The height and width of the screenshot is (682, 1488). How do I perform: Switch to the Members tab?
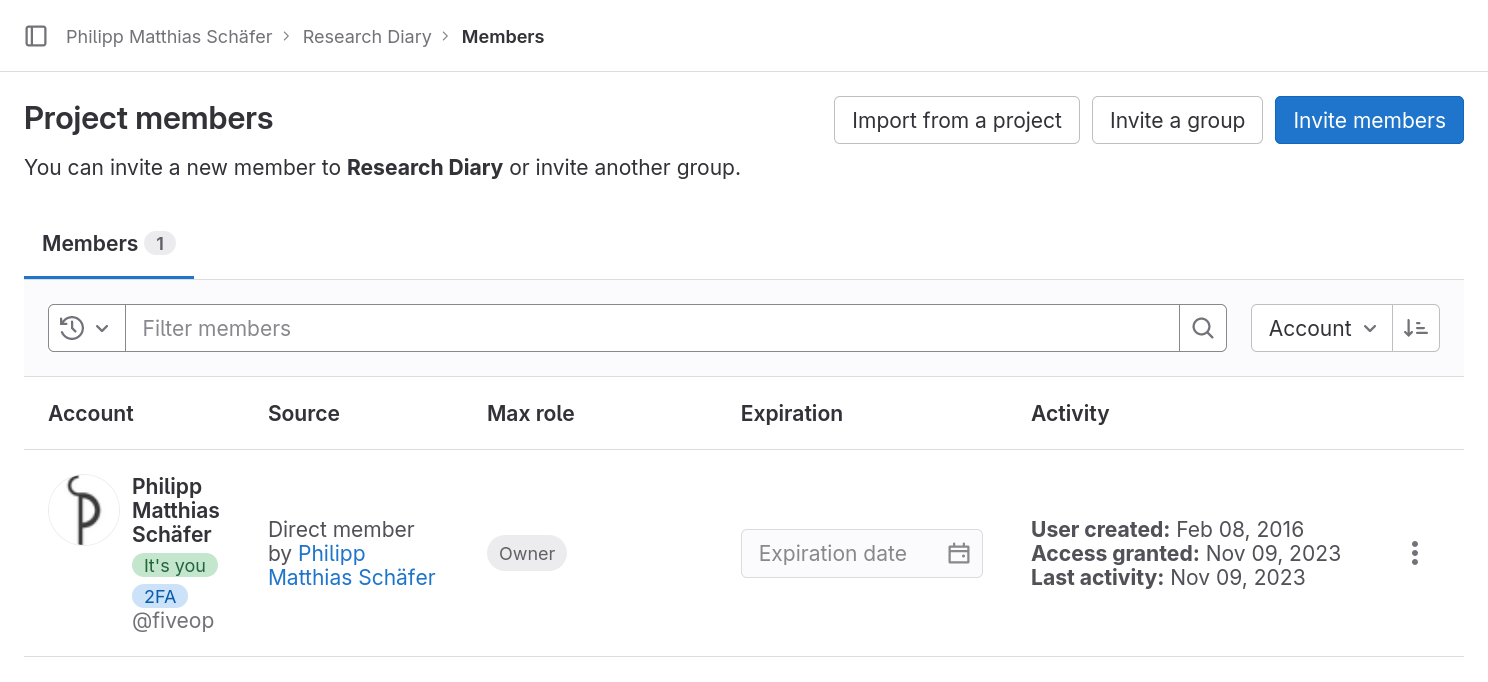click(89, 243)
